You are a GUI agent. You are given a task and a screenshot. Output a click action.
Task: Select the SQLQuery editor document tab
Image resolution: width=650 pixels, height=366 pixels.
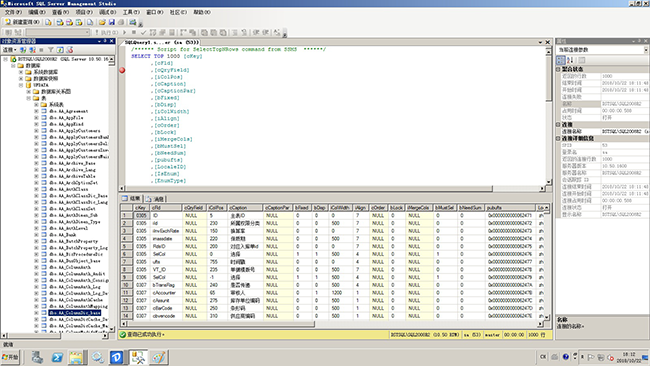point(162,42)
